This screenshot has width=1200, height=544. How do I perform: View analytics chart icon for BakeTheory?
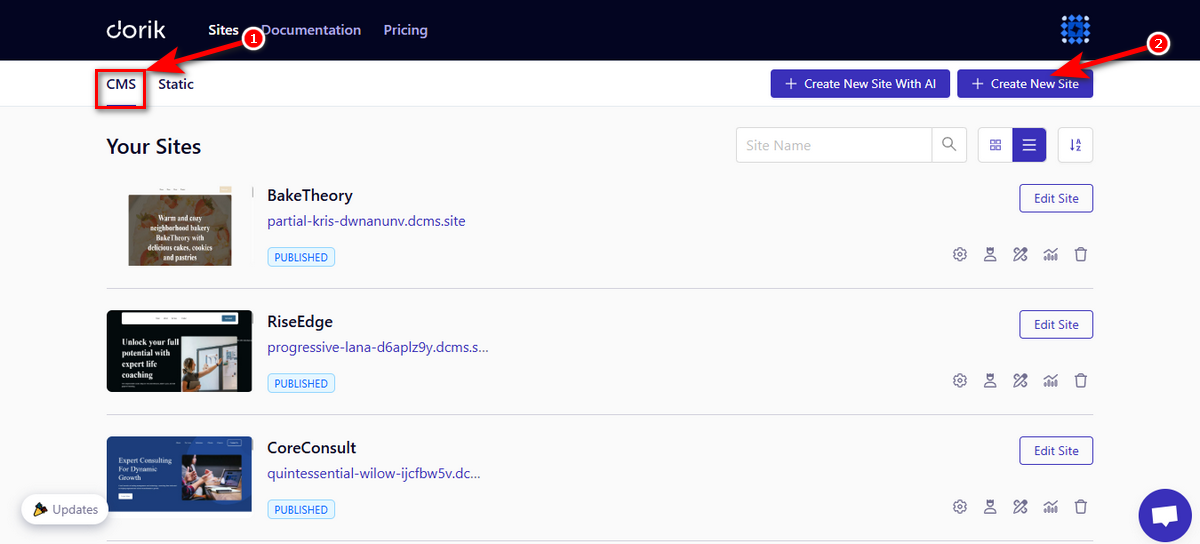click(1050, 254)
